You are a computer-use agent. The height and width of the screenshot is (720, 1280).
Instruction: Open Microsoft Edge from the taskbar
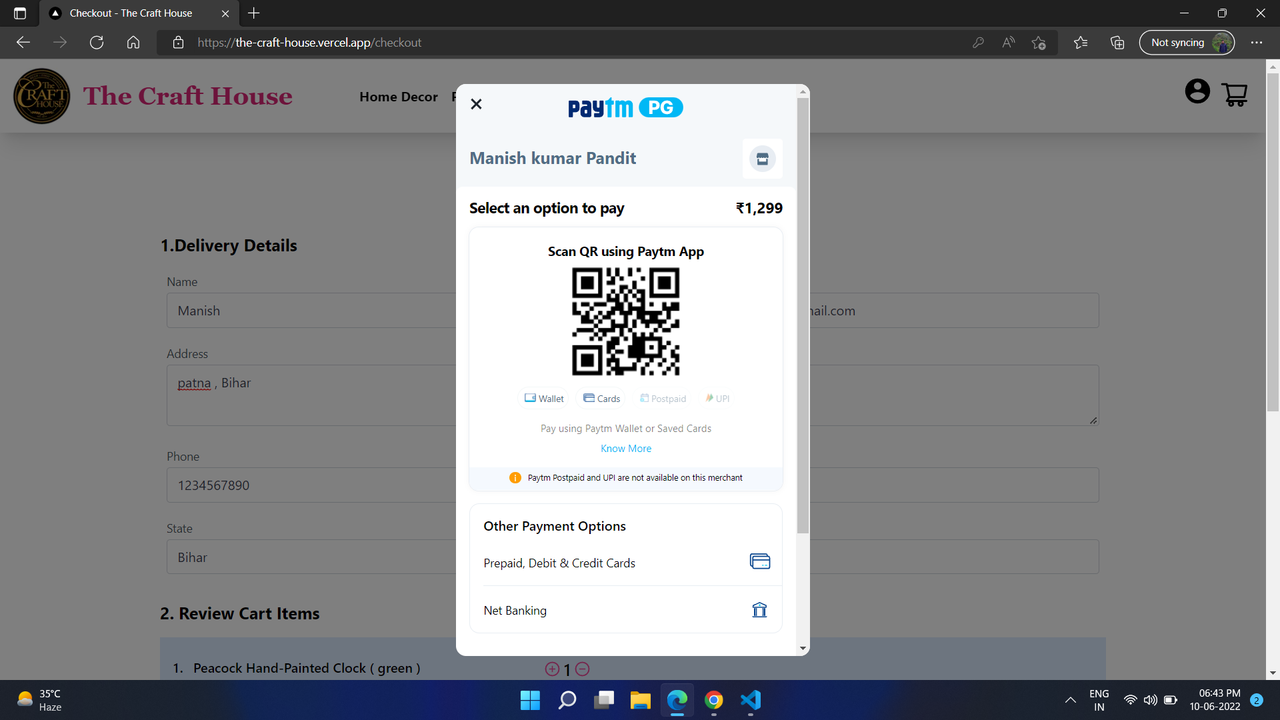click(677, 700)
